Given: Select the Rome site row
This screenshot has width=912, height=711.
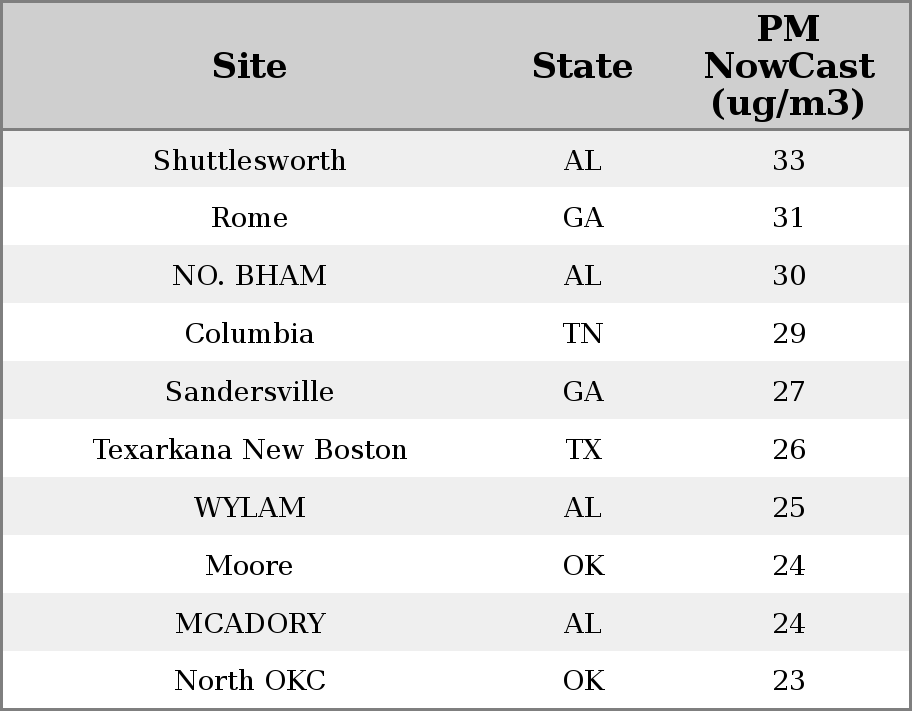Looking at the screenshot, I should [x=249, y=218].
